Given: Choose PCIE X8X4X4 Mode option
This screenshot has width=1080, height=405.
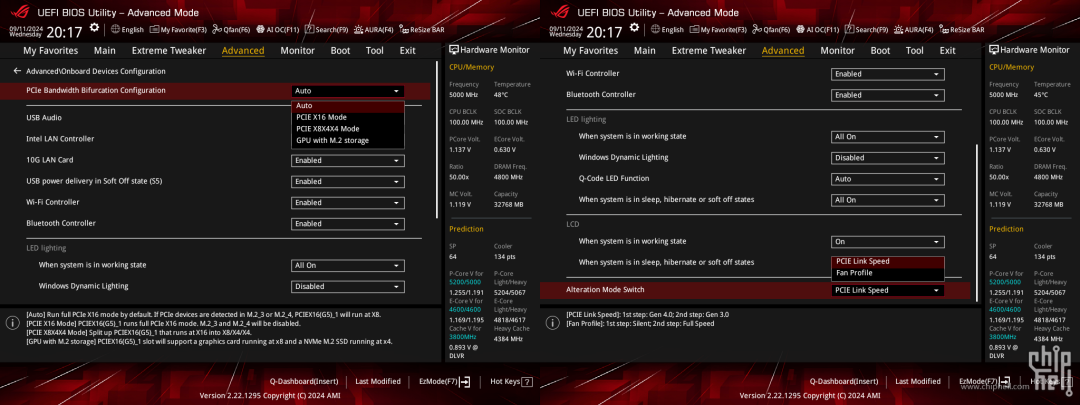Looking at the screenshot, I should (348, 129).
